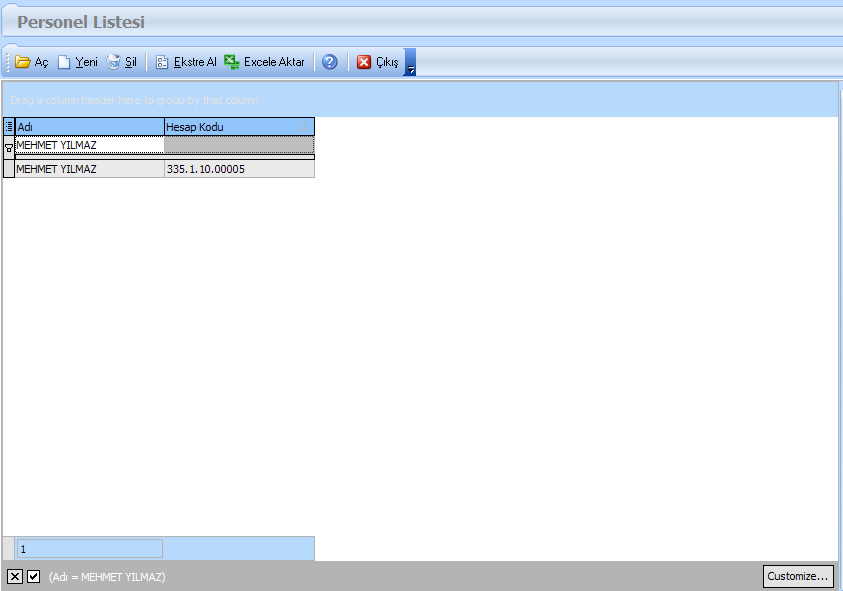Click the Sil recycle bin icon
This screenshot has height=591, width=843.
[114, 62]
